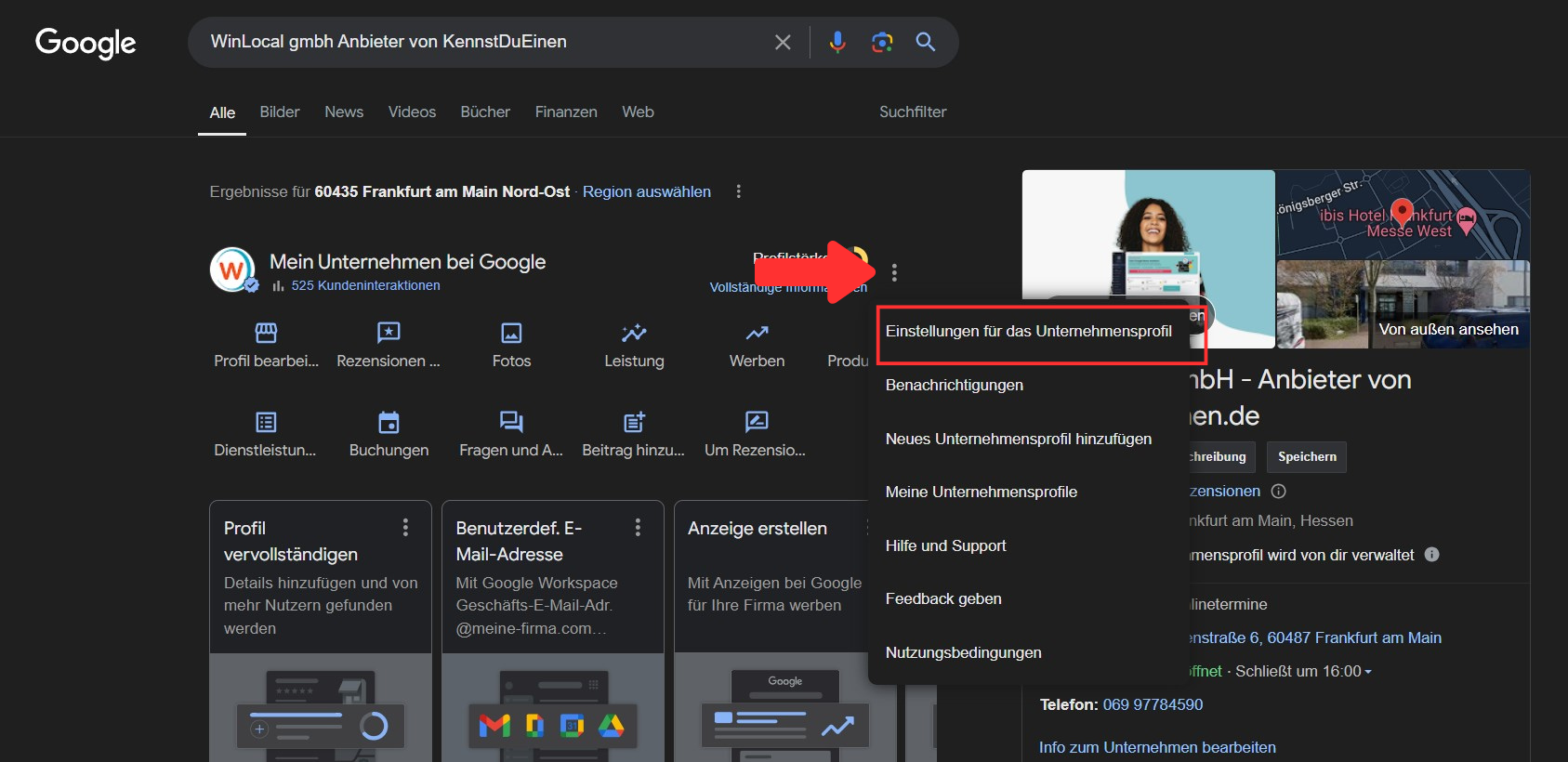Choose Benachrichtigungen from the menu

point(955,385)
